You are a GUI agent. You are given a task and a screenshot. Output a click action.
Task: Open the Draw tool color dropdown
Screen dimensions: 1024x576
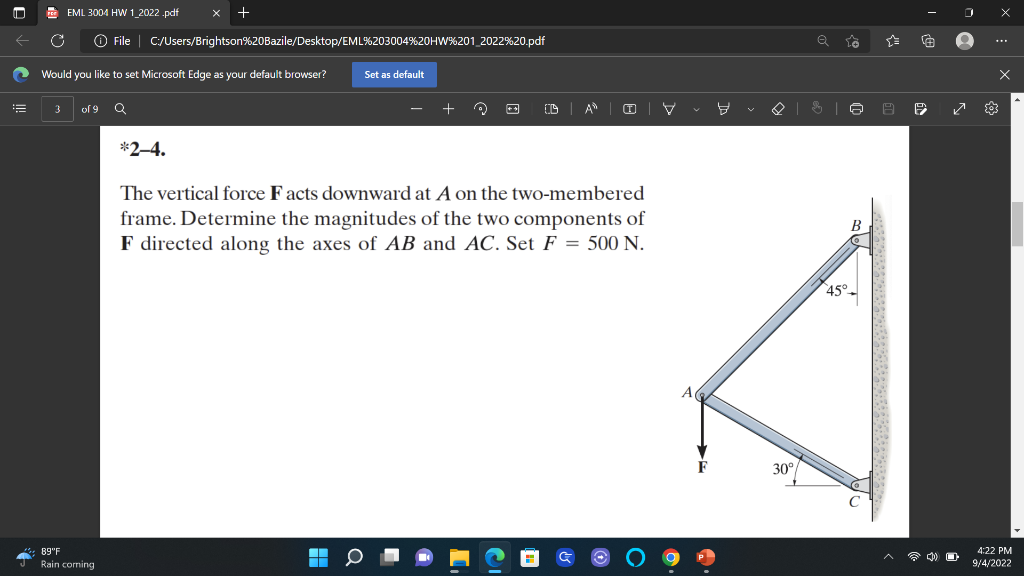click(697, 108)
